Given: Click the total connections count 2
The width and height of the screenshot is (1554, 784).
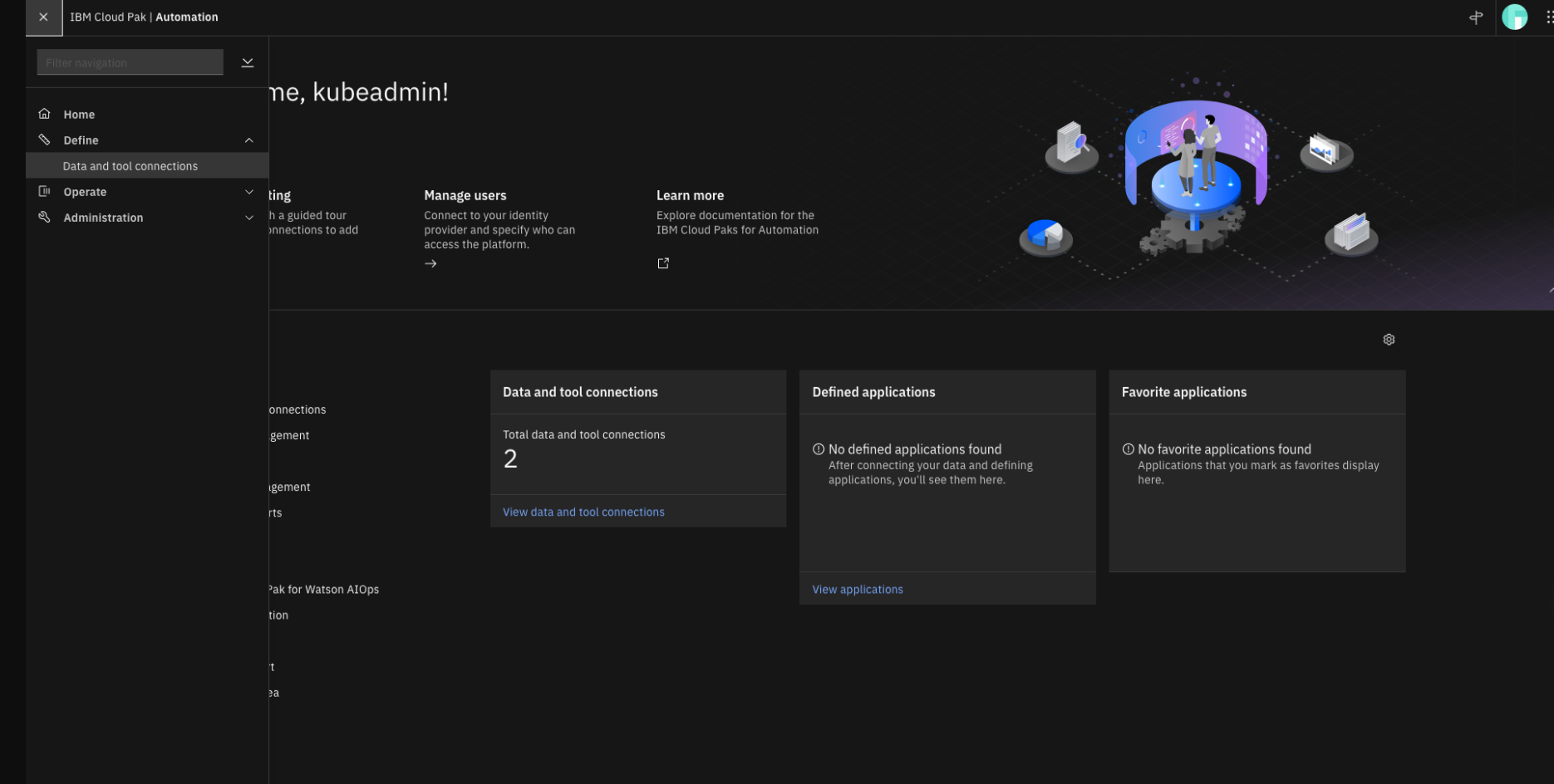Looking at the screenshot, I should [510, 458].
